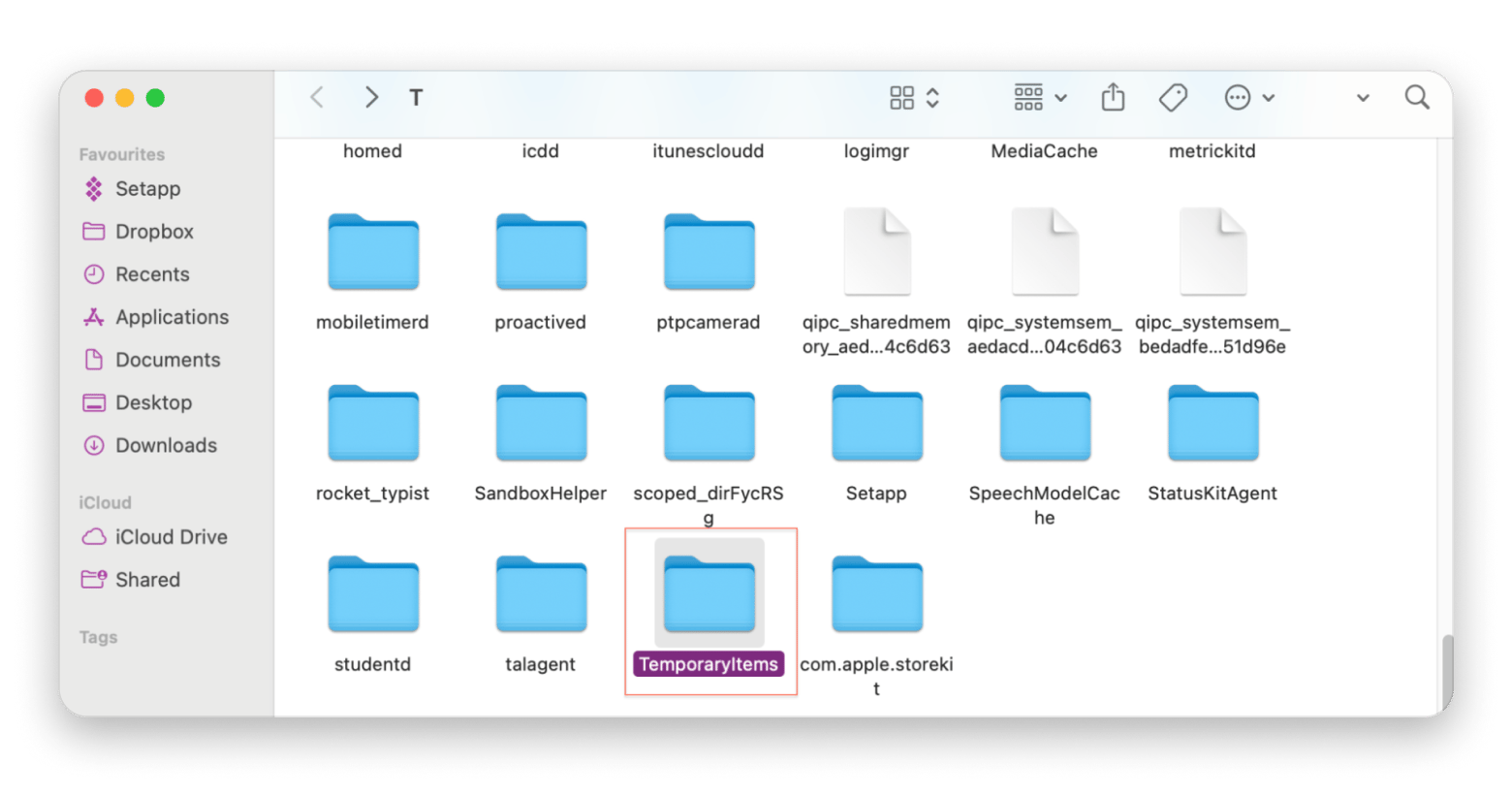This screenshot has width=1512, height=795.
Task: Open the More actions ellipsis menu
Action: pyautogui.click(x=1248, y=98)
